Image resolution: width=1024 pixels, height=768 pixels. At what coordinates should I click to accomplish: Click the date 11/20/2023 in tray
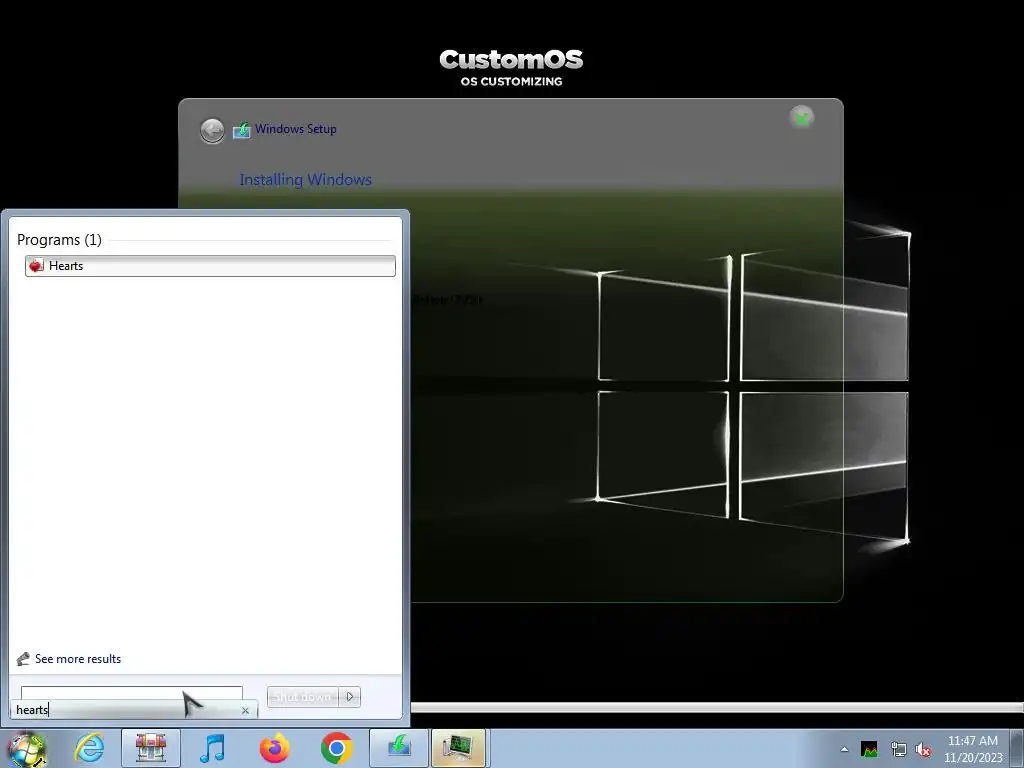point(973,758)
